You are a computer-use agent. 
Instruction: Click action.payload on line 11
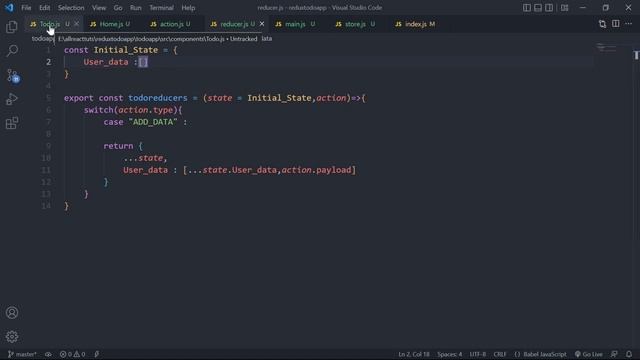click(x=316, y=170)
